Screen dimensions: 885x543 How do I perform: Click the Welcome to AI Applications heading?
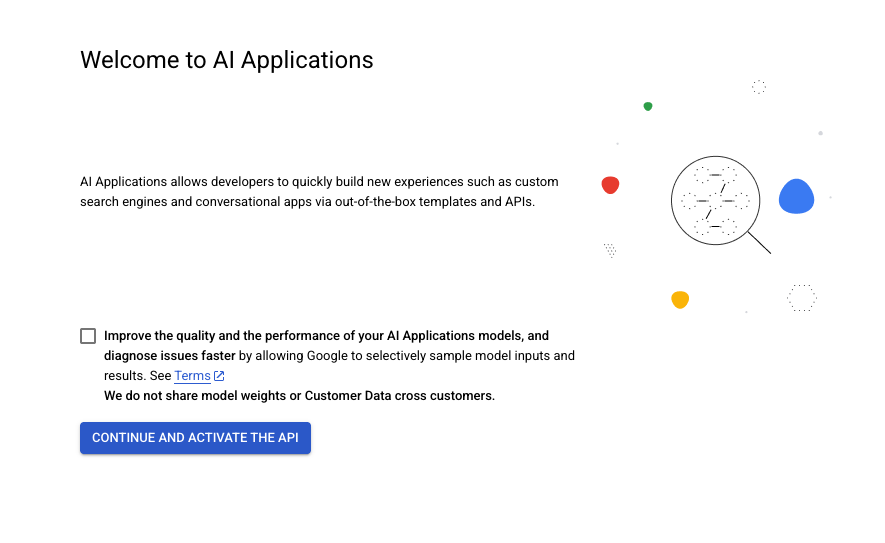click(227, 60)
